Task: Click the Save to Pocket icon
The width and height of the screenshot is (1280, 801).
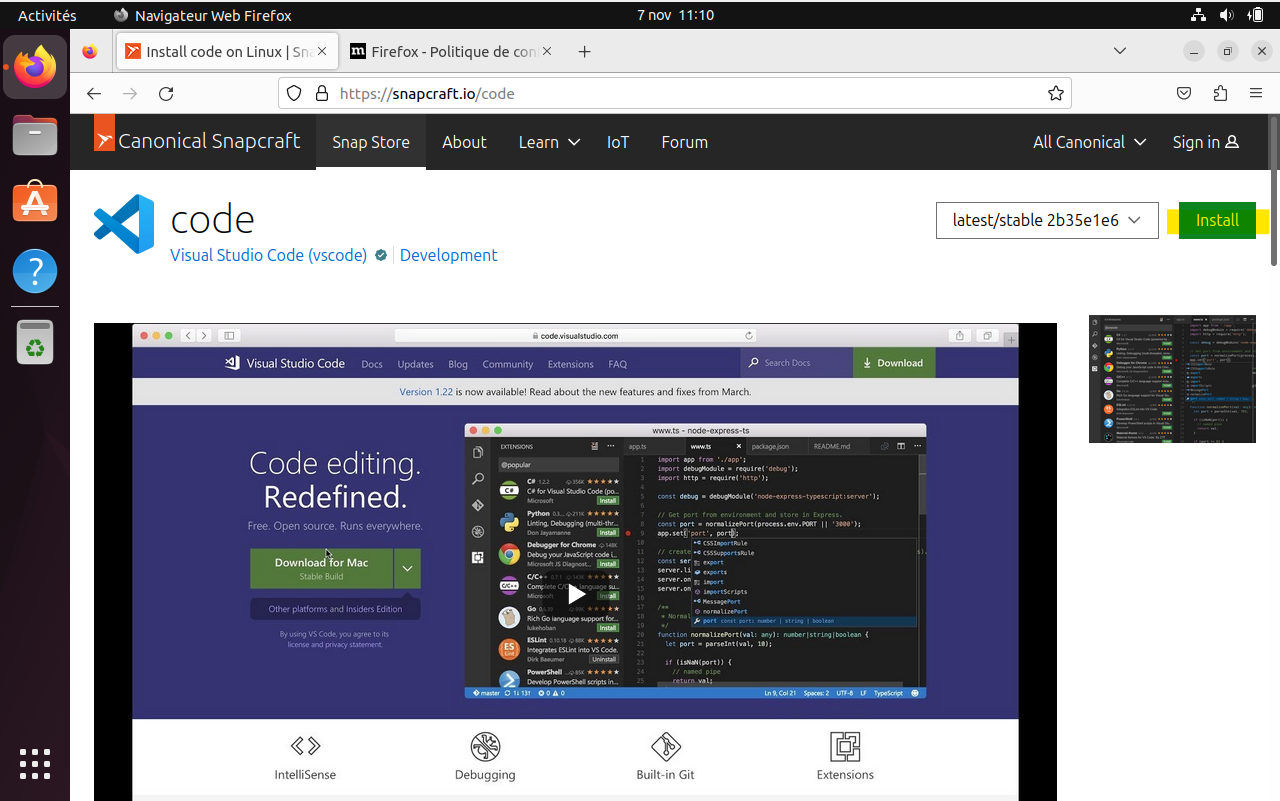Action: (1184, 94)
